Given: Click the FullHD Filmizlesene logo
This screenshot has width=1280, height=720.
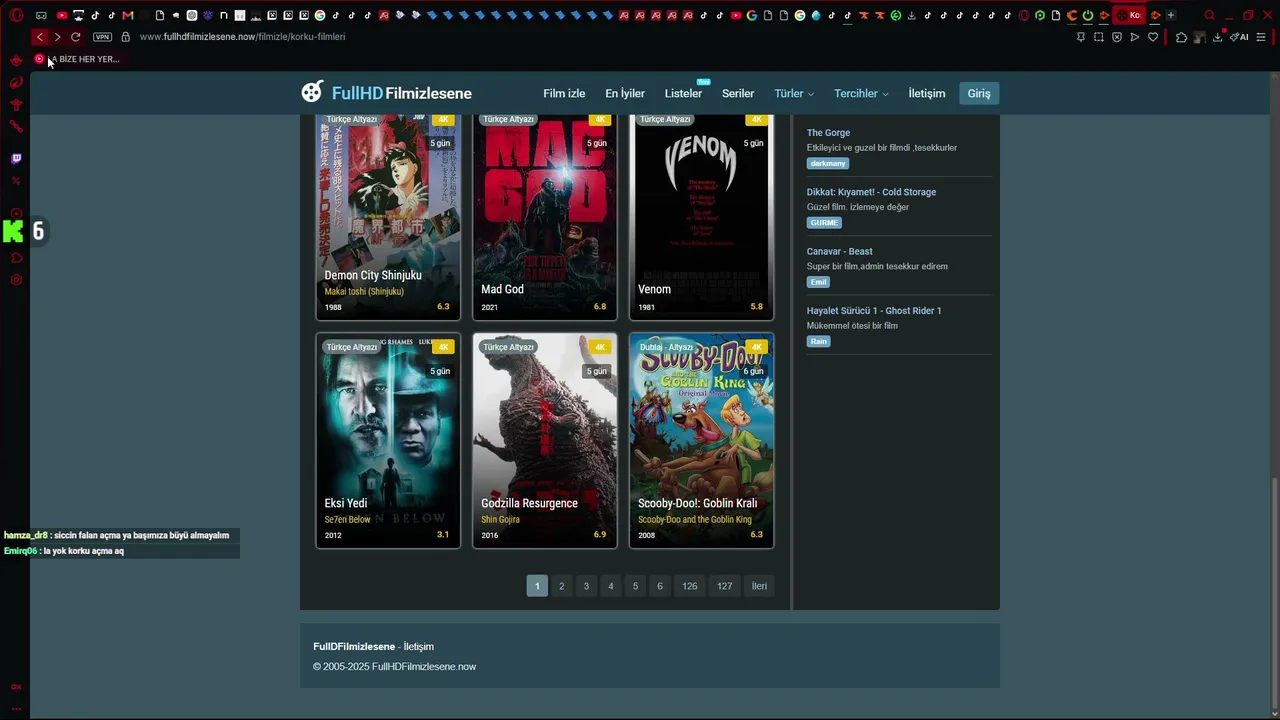Looking at the screenshot, I should 386,93.
